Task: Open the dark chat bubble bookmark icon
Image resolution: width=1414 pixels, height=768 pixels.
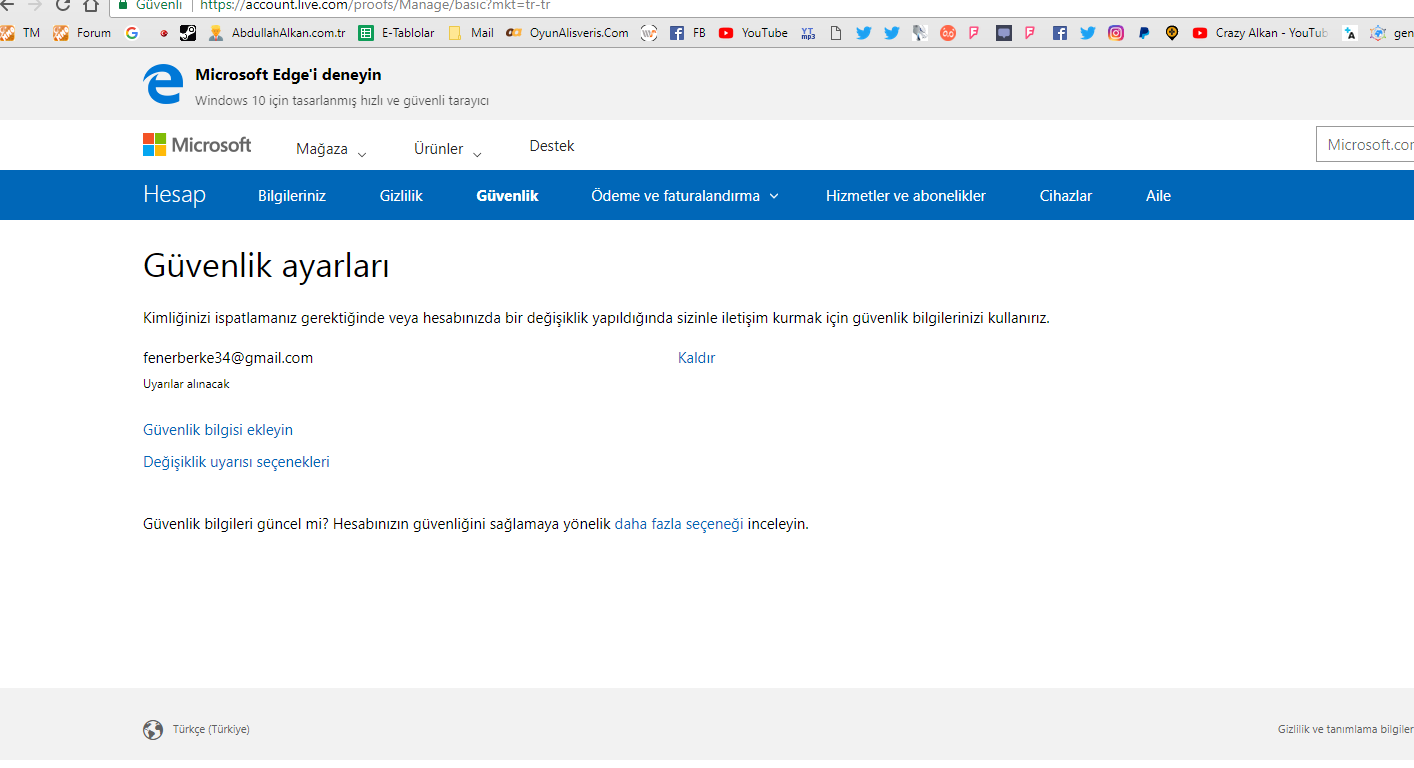Action: pyautogui.click(x=1004, y=33)
